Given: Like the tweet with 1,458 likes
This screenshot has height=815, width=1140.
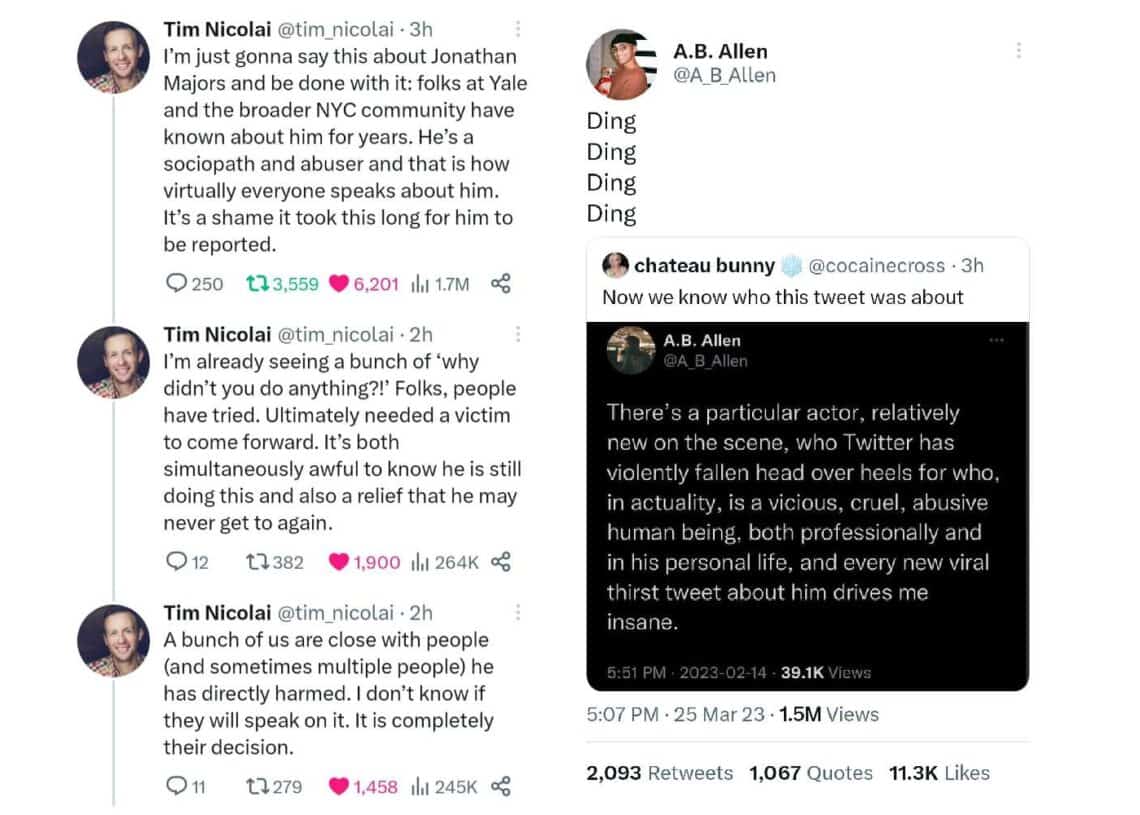Looking at the screenshot, I should (x=339, y=787).
